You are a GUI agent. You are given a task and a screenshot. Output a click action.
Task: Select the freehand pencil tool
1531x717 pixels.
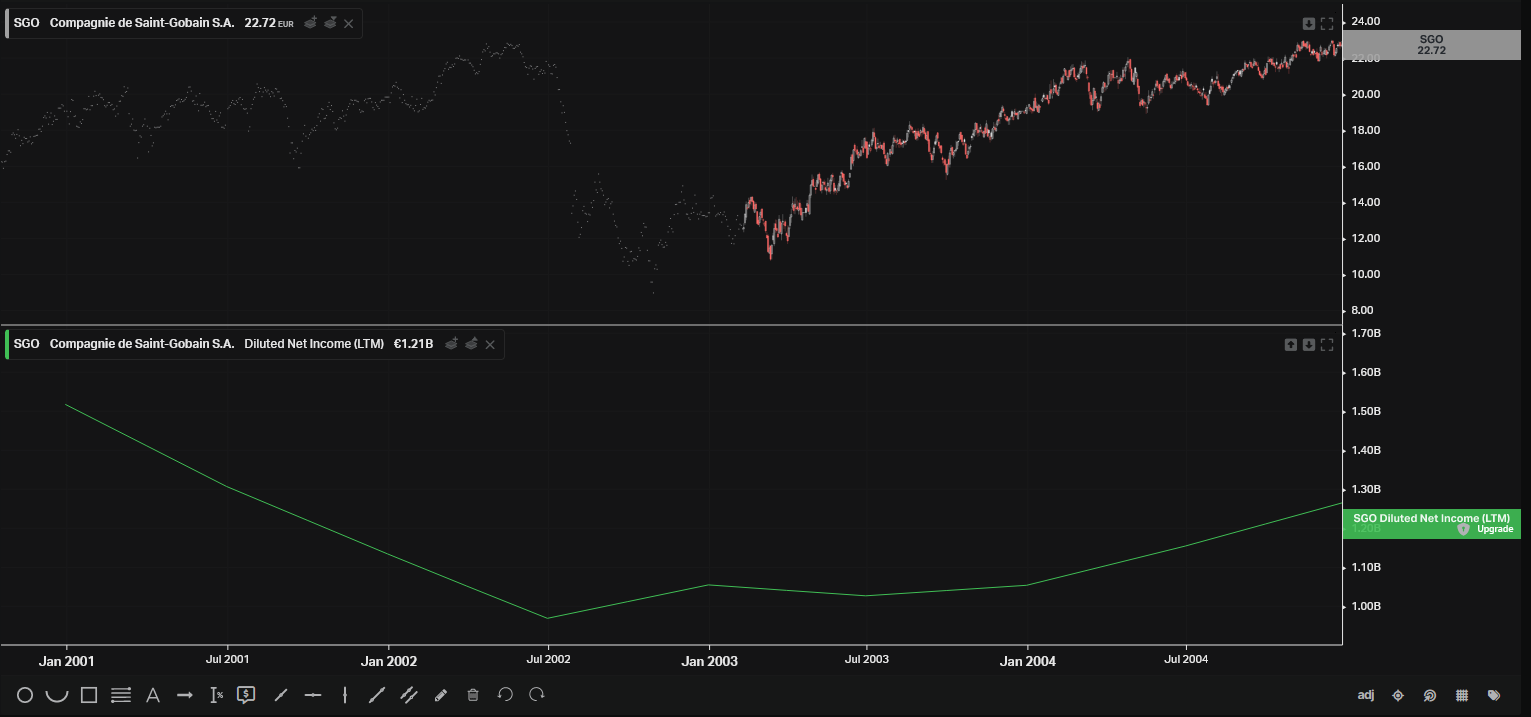tap(441, 695)
